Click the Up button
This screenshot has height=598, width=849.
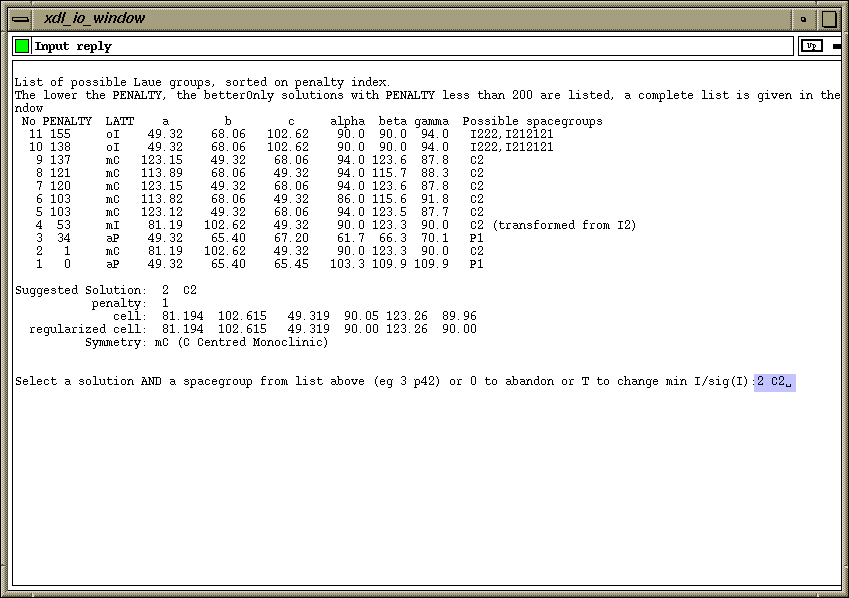811,46
